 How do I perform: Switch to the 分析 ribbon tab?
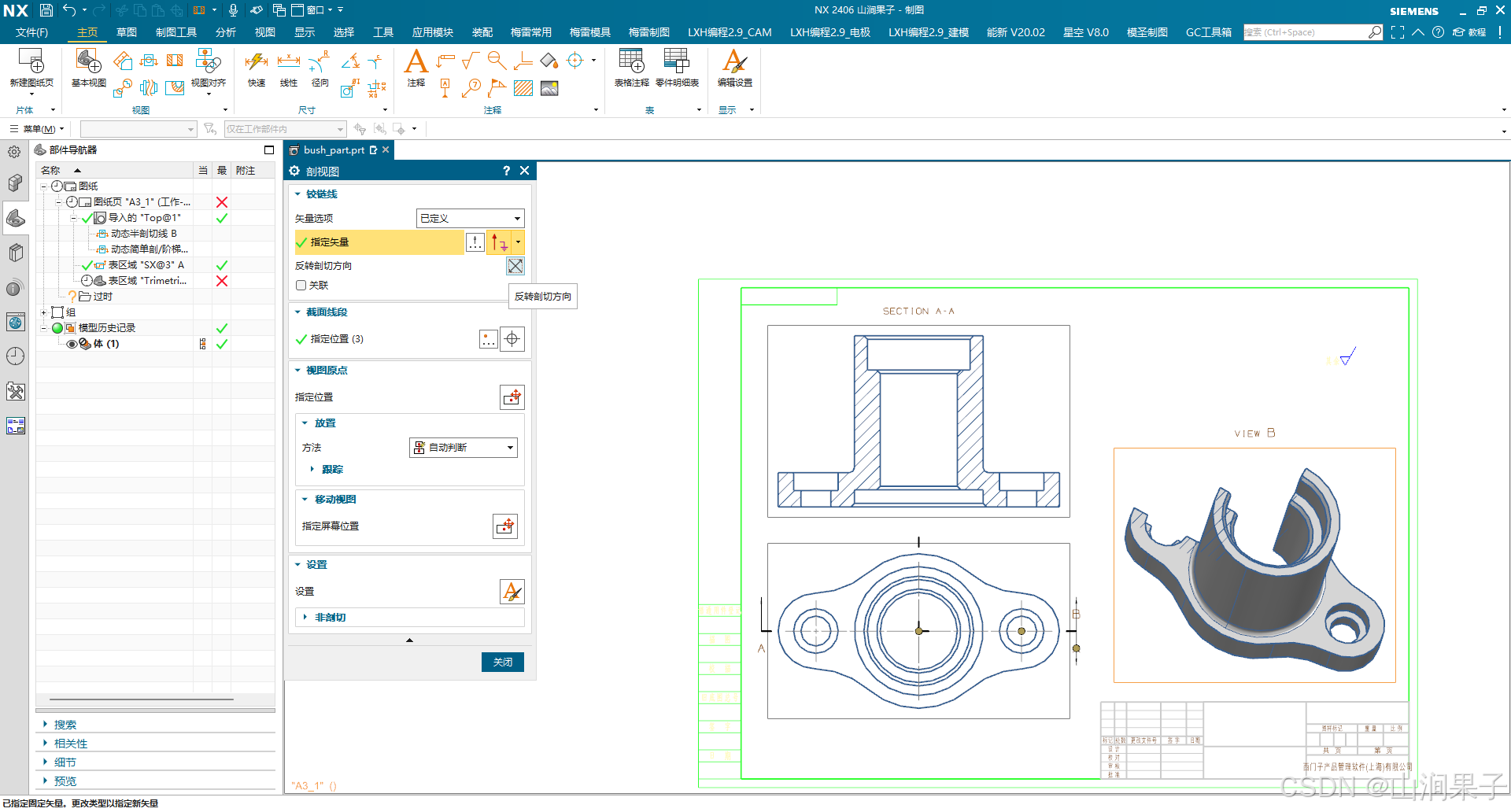(226, 32)
